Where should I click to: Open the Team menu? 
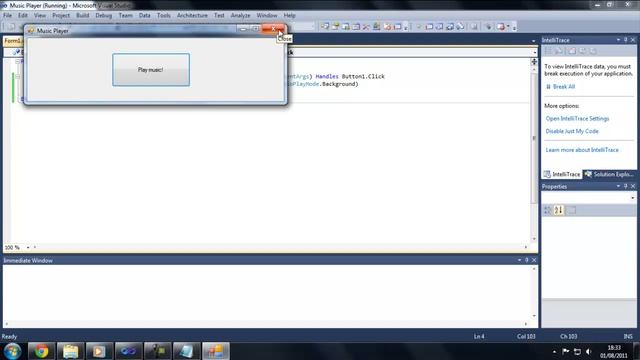(125, 16)
